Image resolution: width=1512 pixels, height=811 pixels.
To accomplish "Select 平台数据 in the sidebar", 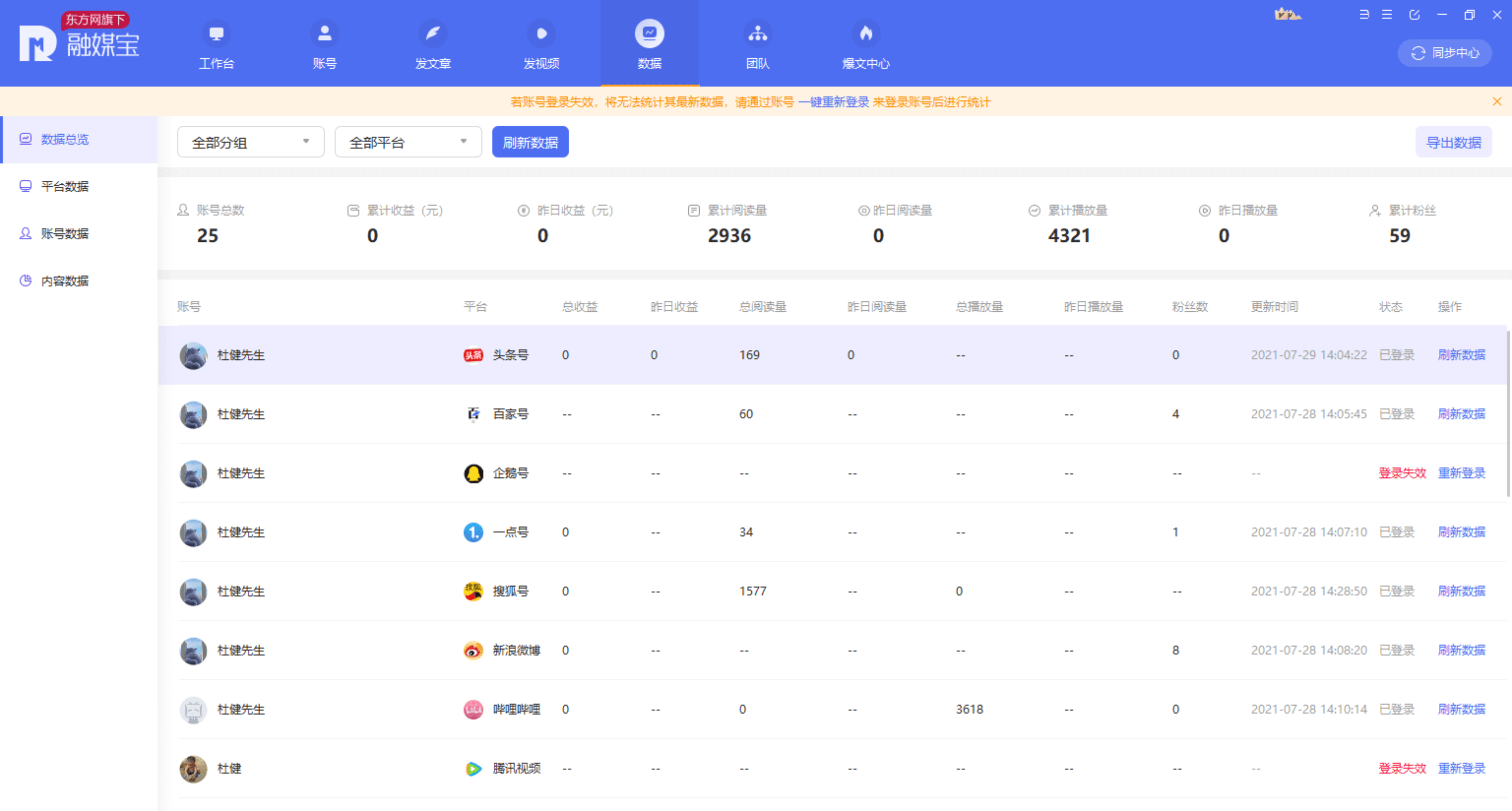I will click(79, 187).
